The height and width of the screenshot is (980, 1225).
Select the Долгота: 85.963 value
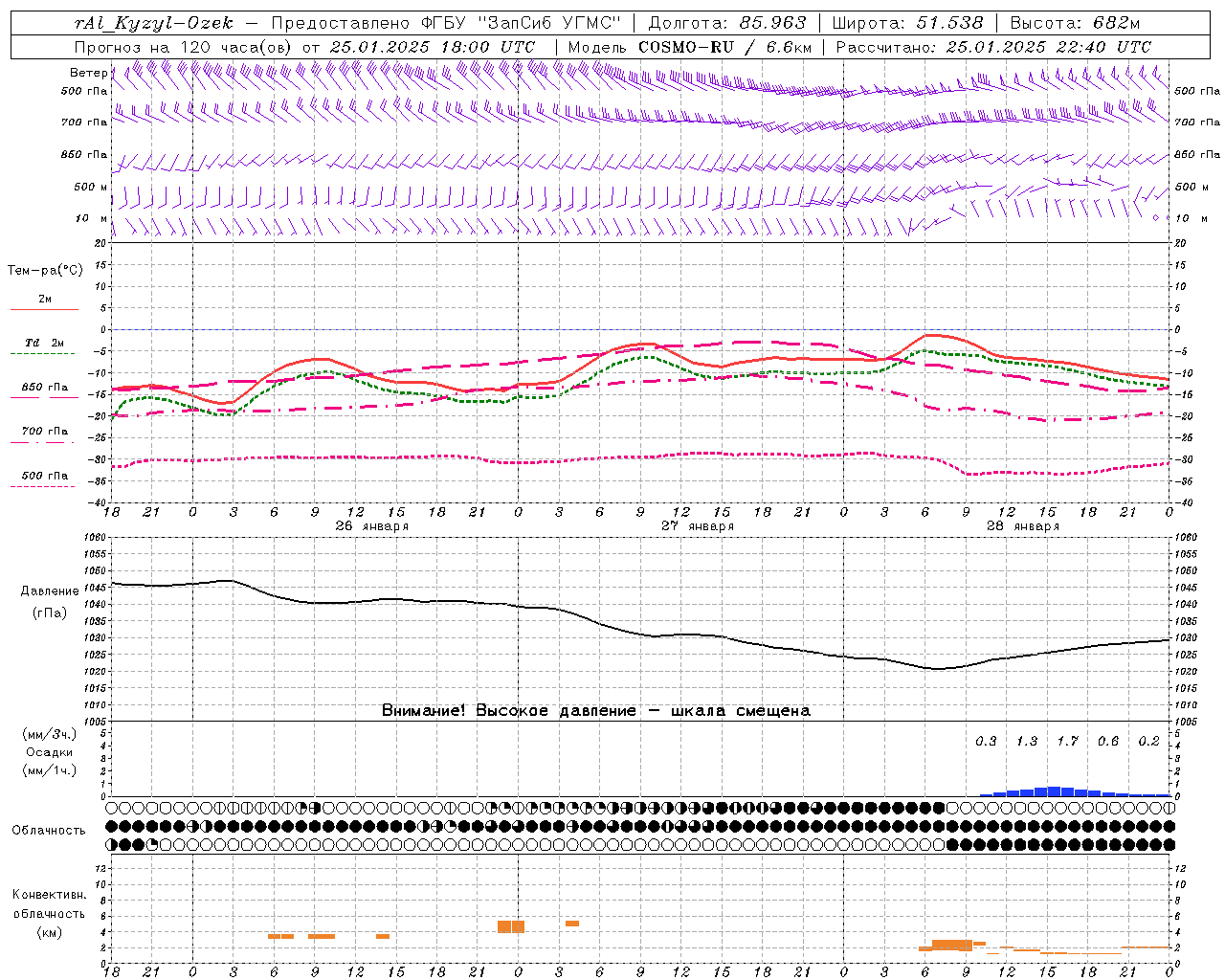(727, 23)
